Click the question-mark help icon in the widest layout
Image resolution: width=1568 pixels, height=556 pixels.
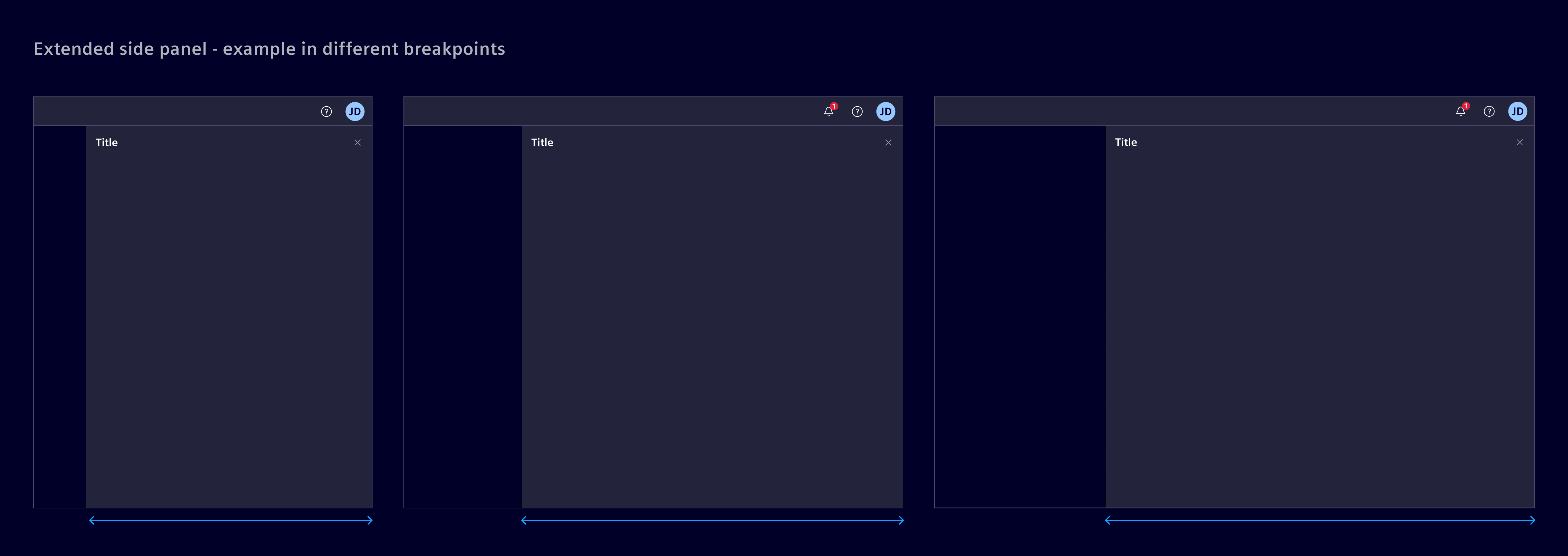1489,111
